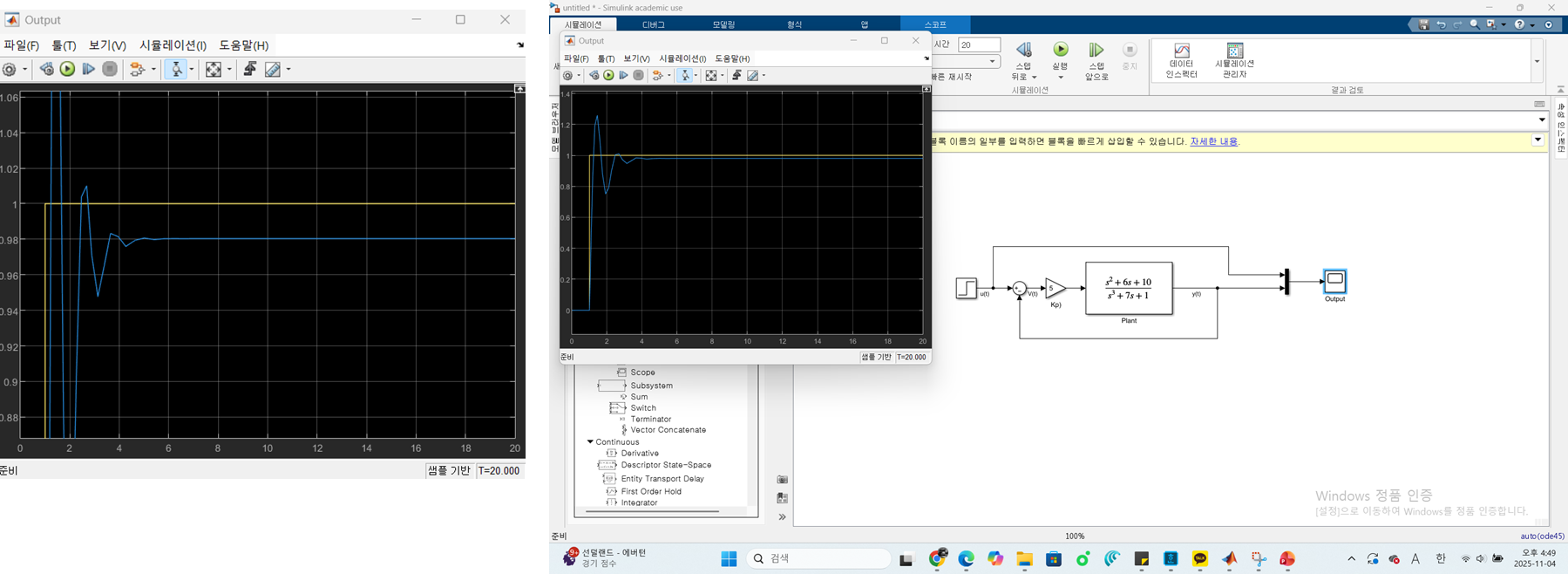Switch to 스코프 tab in Simulink

click(935, 25)
